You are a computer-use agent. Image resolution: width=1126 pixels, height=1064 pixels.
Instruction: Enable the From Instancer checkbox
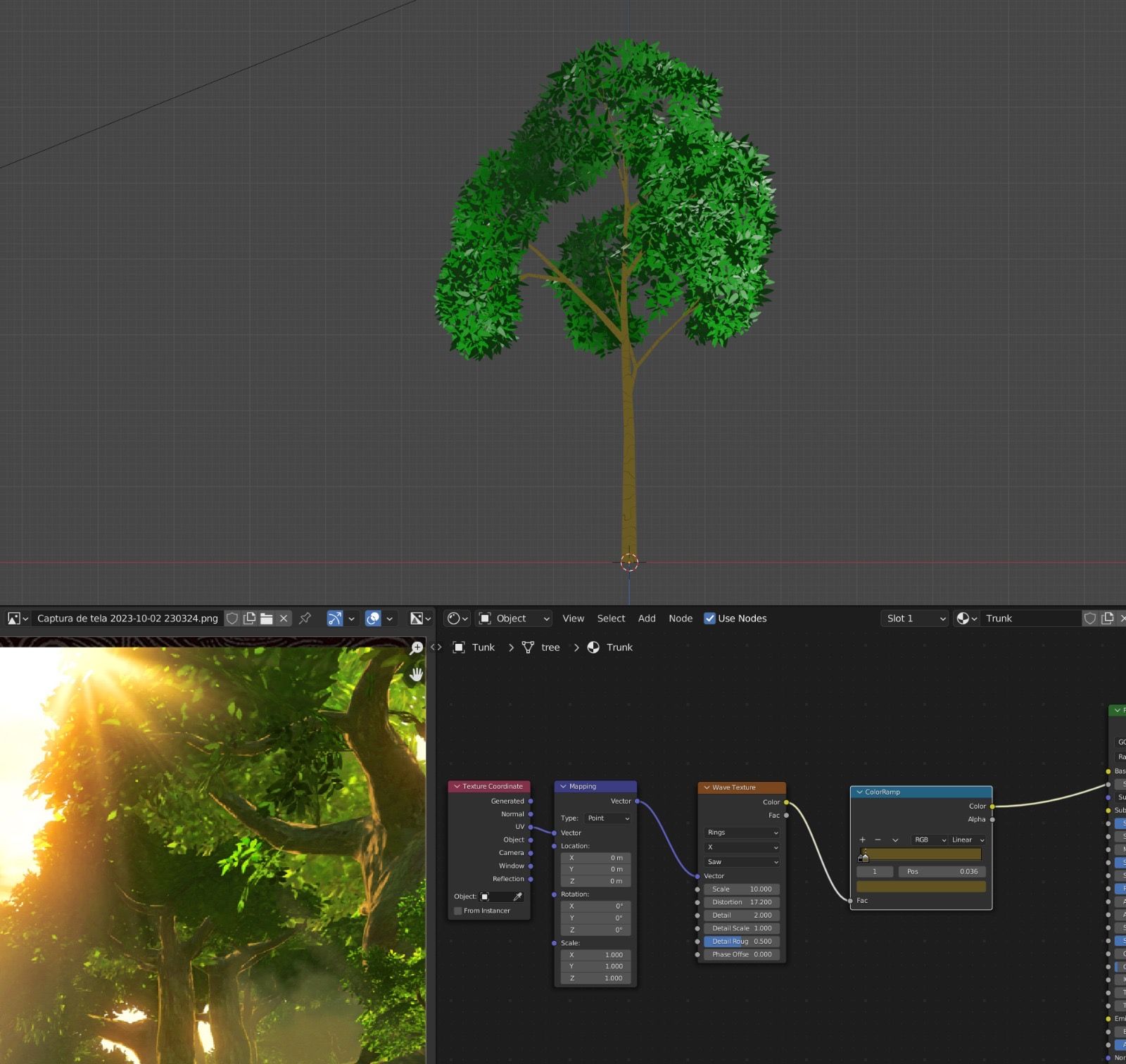point(458,911)
